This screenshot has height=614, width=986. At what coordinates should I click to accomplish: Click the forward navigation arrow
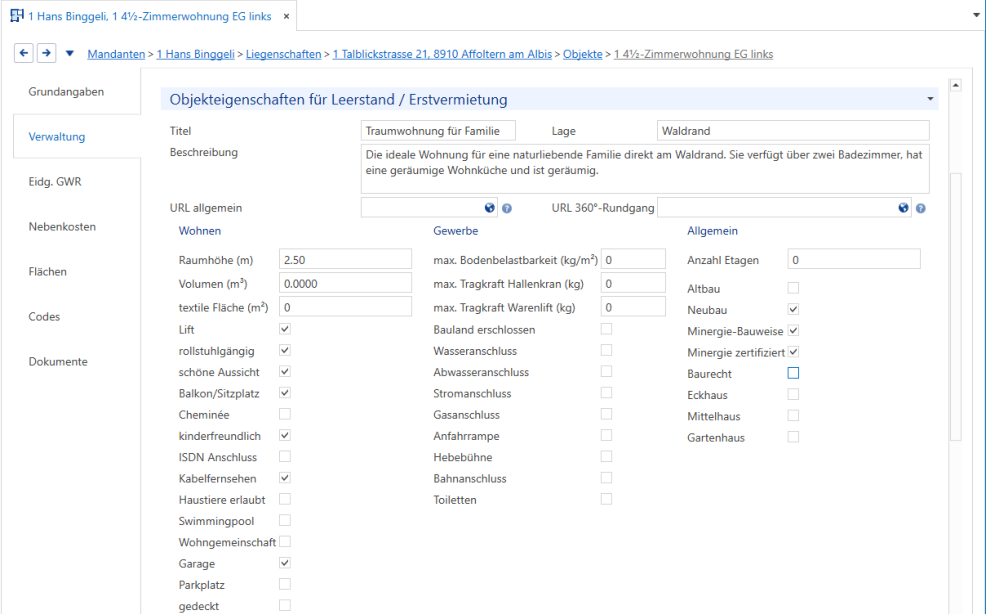tap(47, 53)
